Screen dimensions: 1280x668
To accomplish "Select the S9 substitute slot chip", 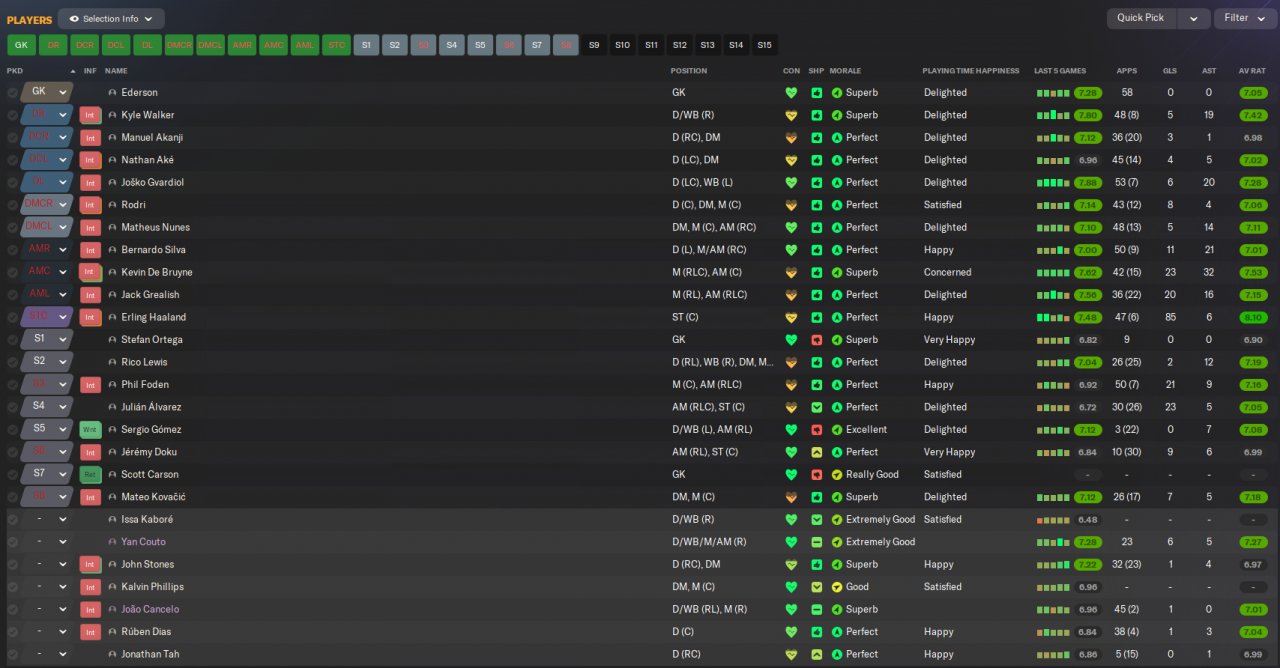I will [x=594, y=45].
